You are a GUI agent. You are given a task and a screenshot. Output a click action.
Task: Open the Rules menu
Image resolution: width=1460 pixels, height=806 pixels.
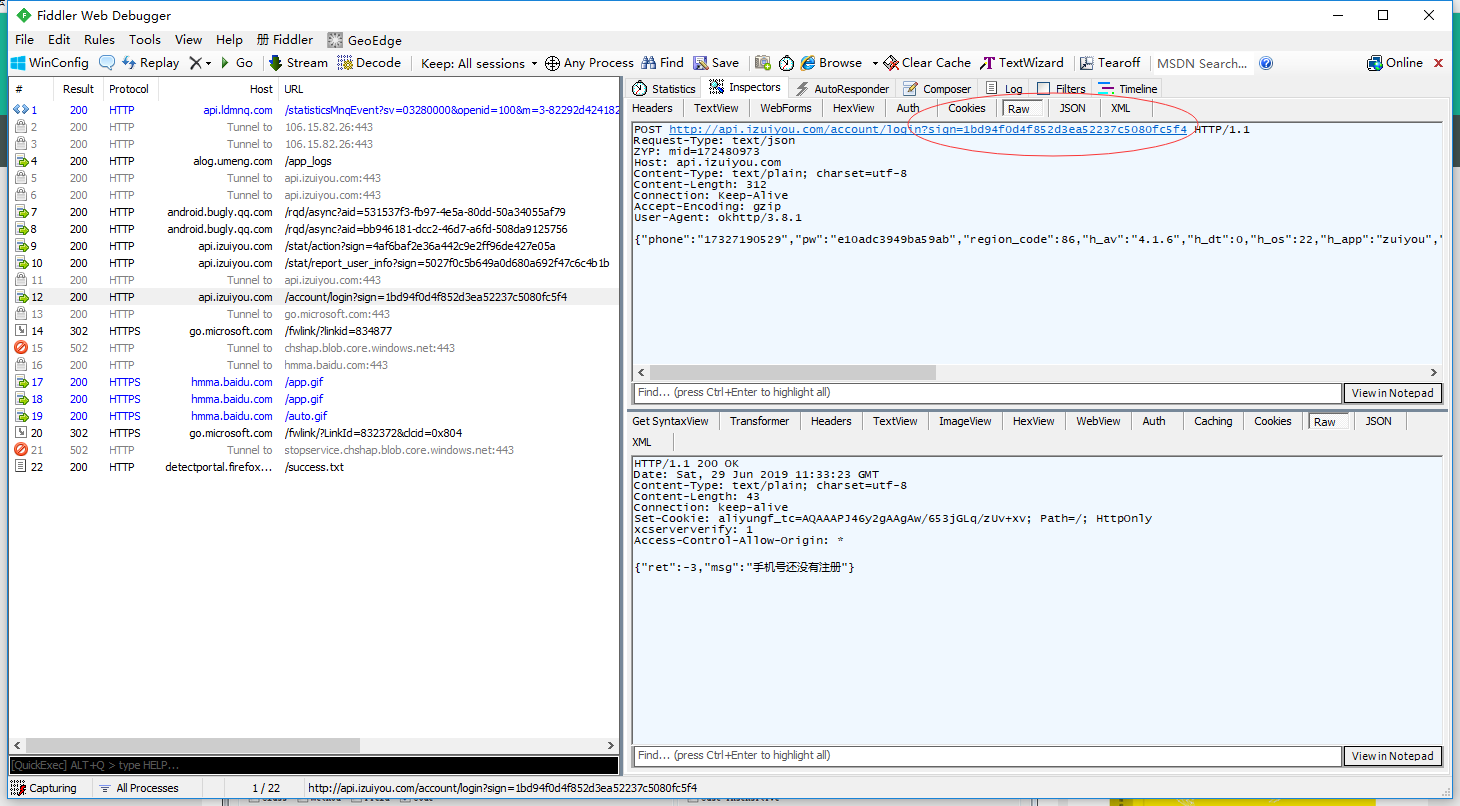(x=99, y=40)
